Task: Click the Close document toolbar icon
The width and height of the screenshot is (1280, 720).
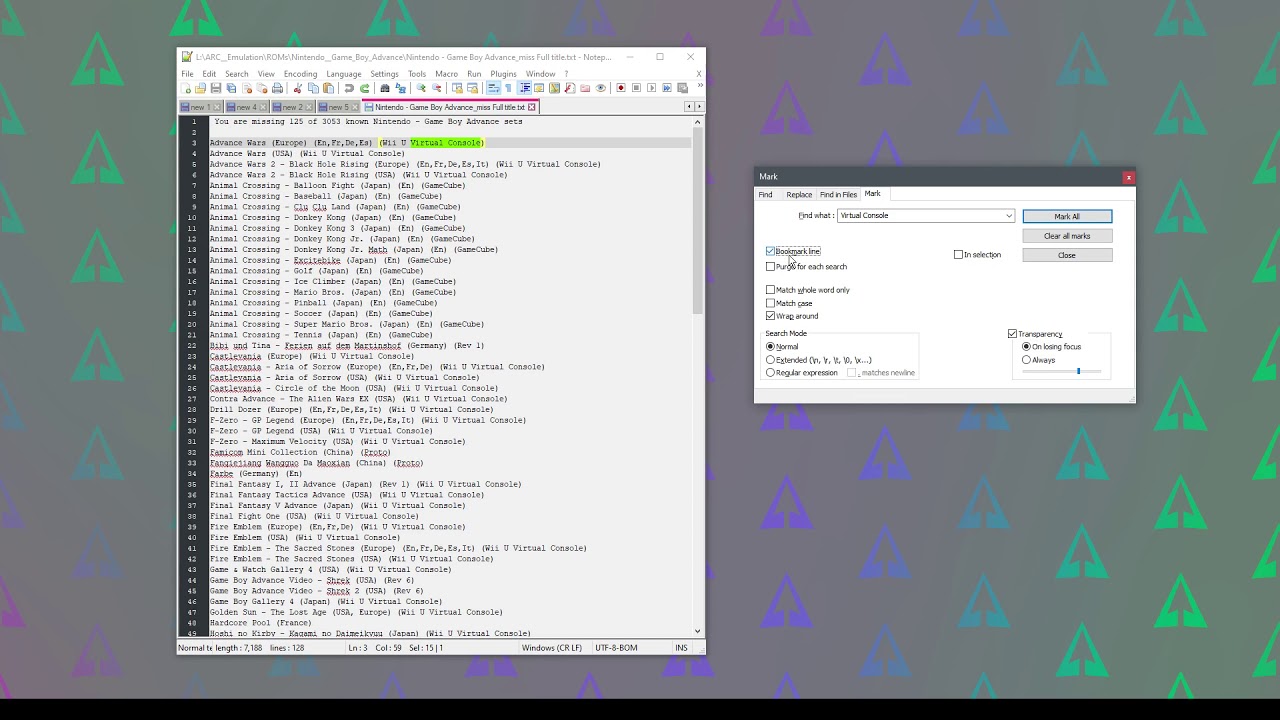Action: pyautogui.click(x=247, y=88)
